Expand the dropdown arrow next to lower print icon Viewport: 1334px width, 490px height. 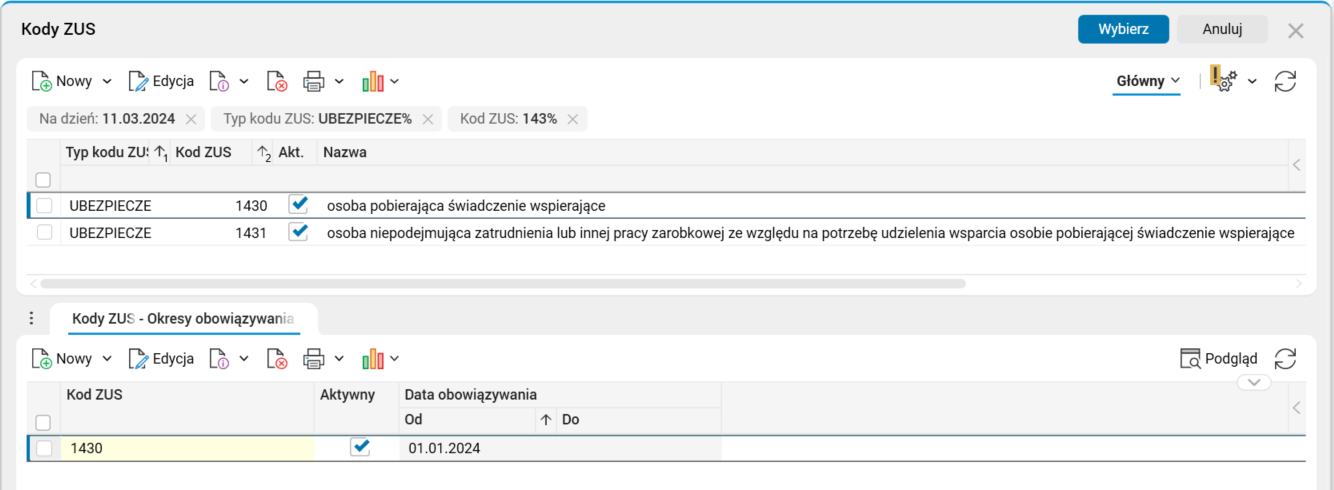339,359
